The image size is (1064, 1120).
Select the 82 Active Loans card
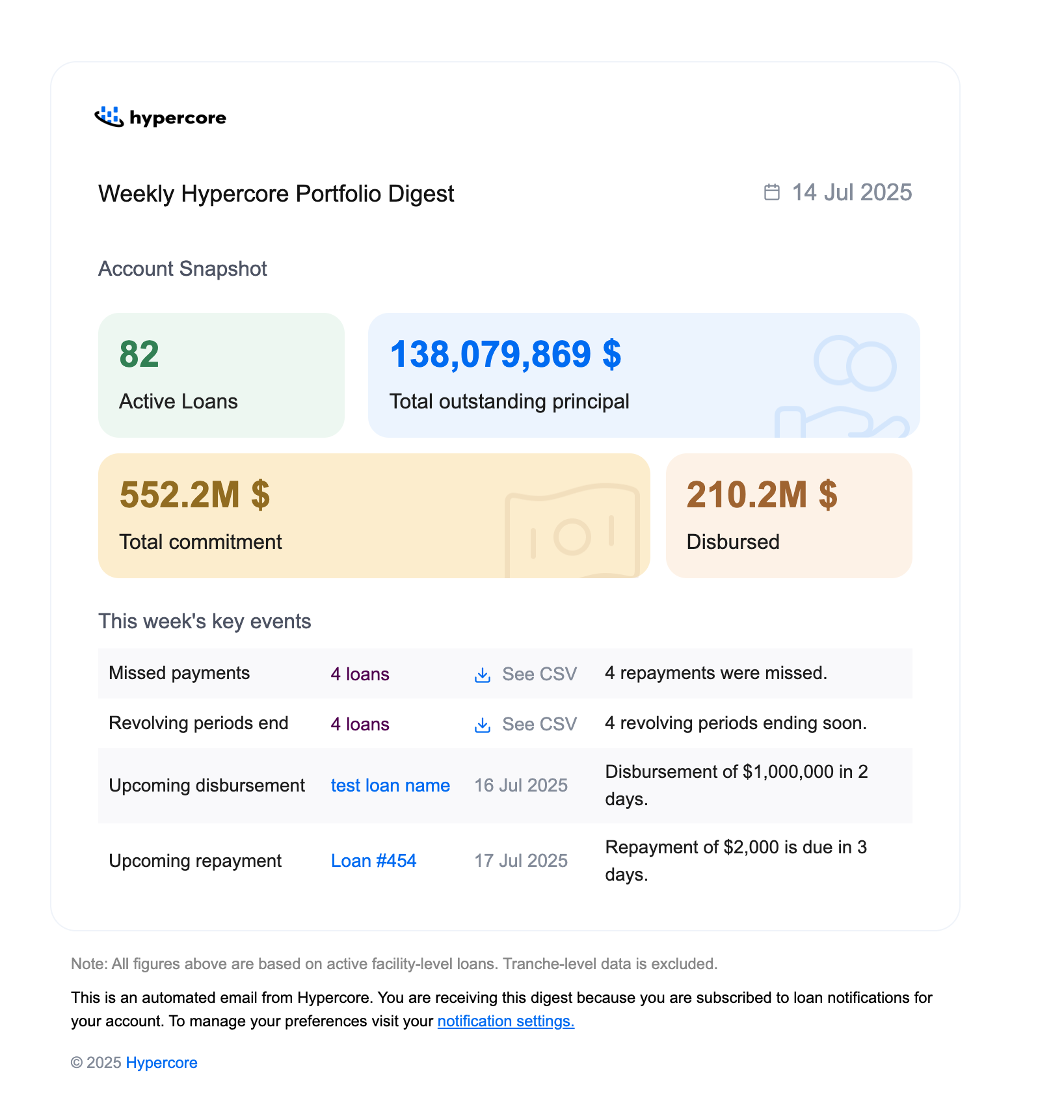tap(221, 375)
